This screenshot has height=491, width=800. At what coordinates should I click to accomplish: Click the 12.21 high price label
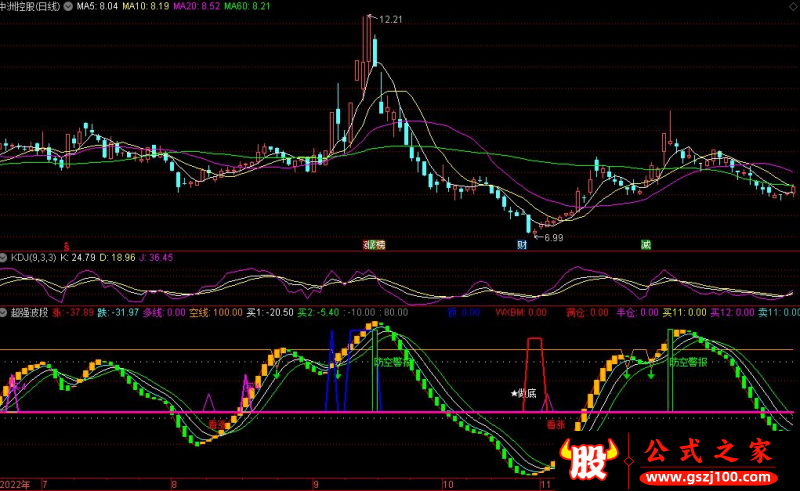click(x=388, y=19)
